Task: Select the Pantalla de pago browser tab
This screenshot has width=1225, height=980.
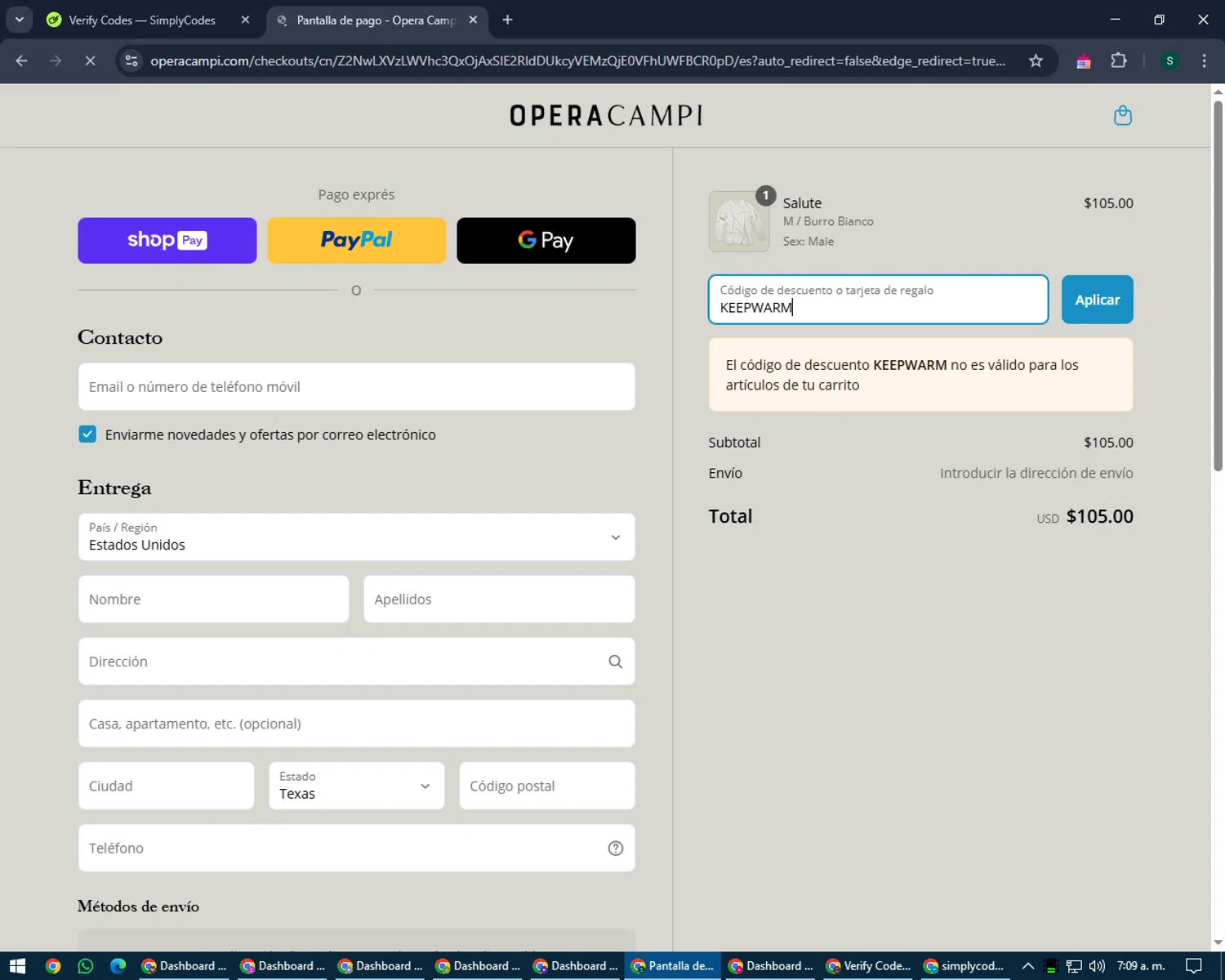Action: tap(376, 20)
